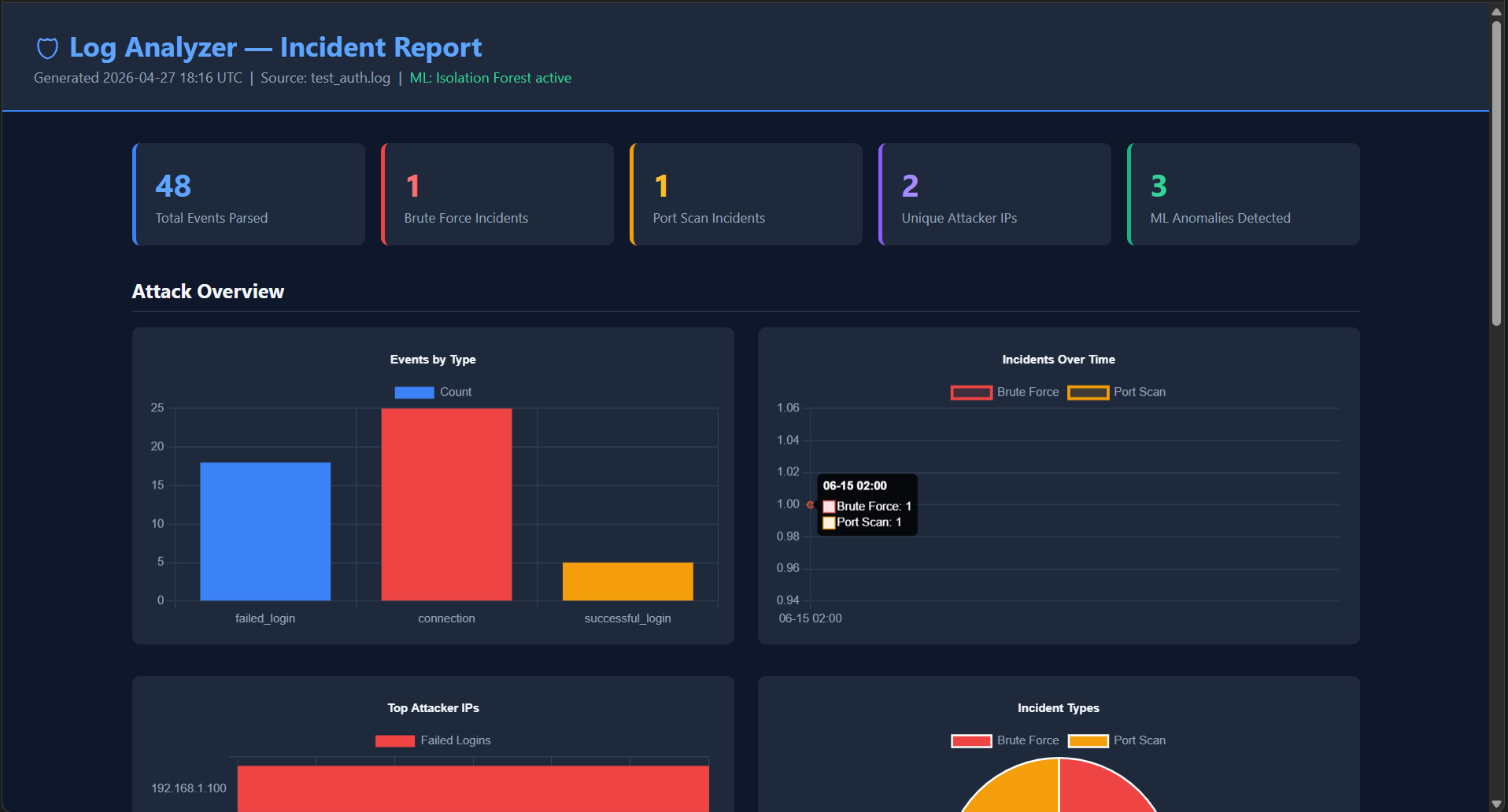The image size is (1508, 812).
Task: Click the "Source: test_auth.log" text
Action: click(x=325, y=78)
